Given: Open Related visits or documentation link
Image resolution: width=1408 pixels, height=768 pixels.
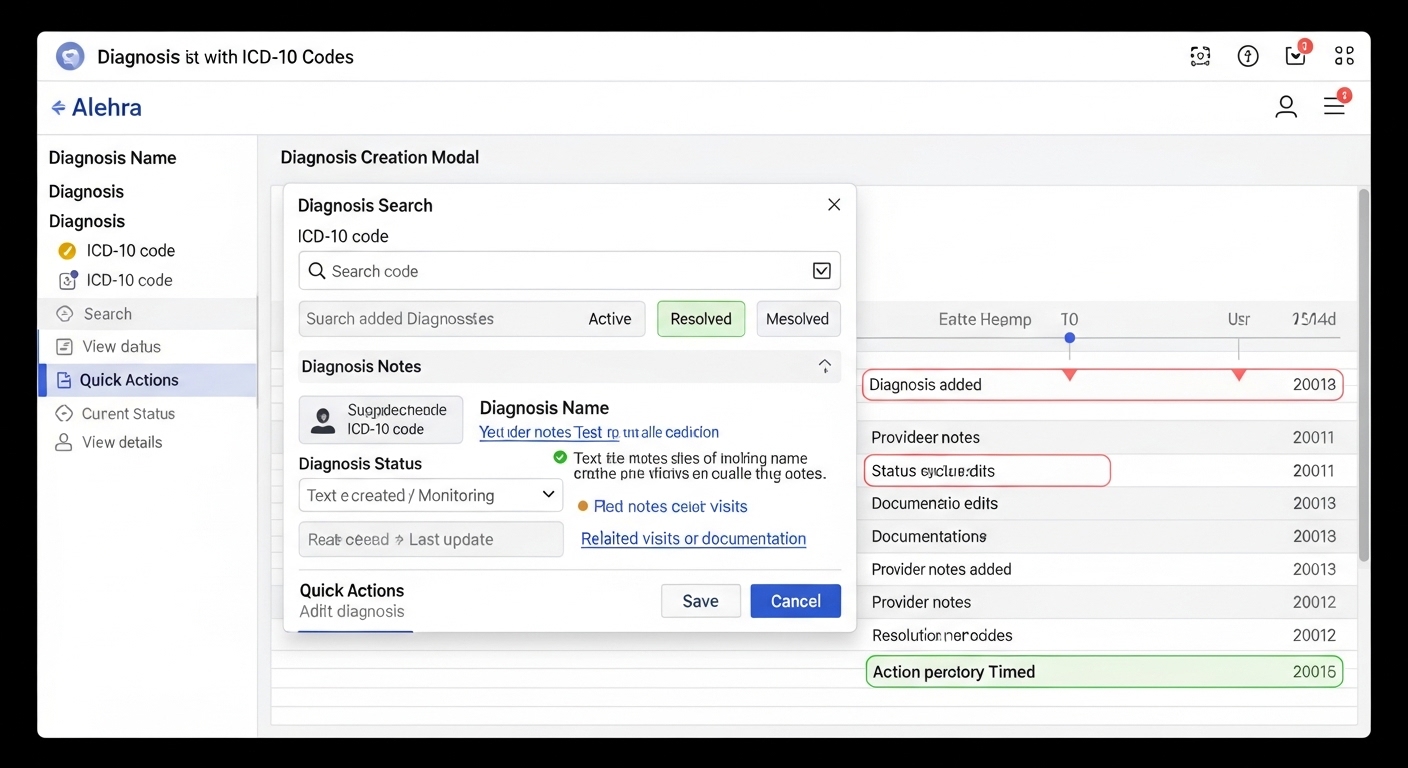Looking at the screenshot, I should pyautogui.click(x=693, y=539).
